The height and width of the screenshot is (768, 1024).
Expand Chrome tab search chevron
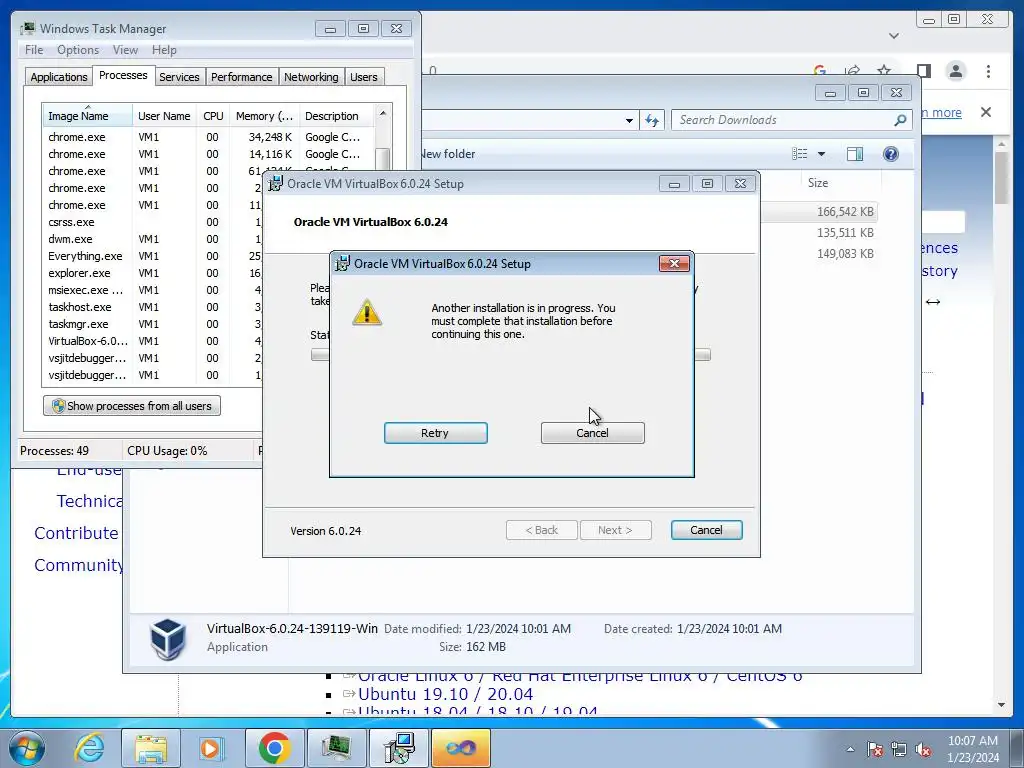[x=894, y=36]
